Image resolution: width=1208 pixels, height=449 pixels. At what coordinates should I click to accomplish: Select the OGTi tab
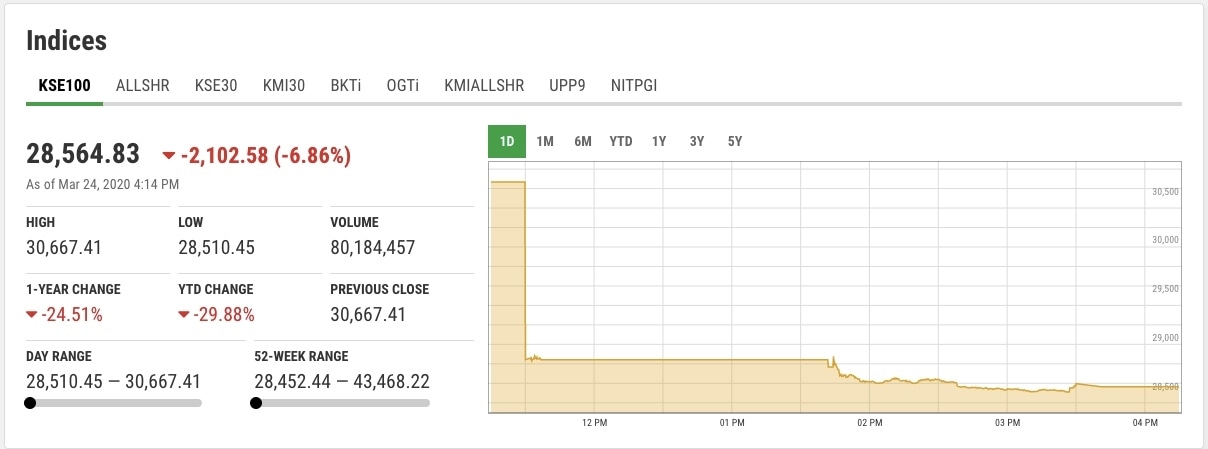pos(403,85)
